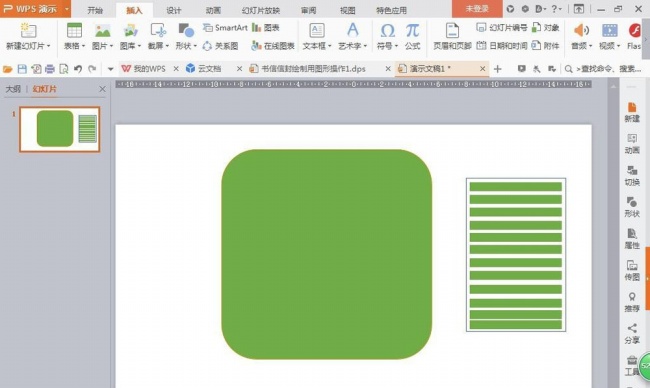Viewport: 650px width, 388px height.
Task: Click 新建 icon in right sidebar
Action: point(632,112)
